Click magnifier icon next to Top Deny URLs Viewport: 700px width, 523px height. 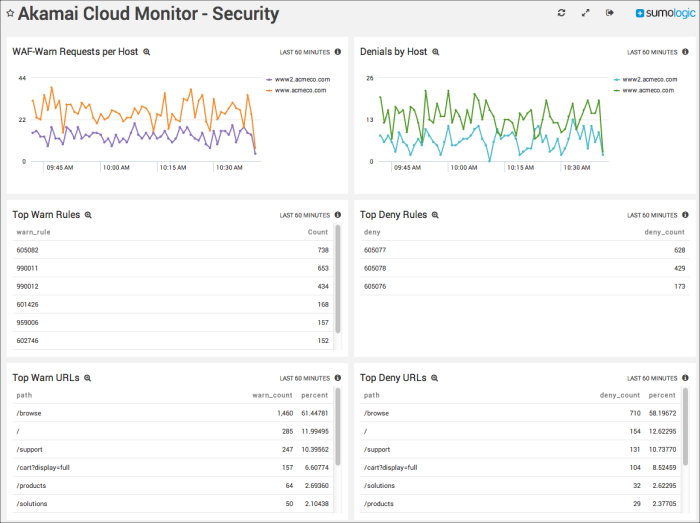[x=435, y=378]
